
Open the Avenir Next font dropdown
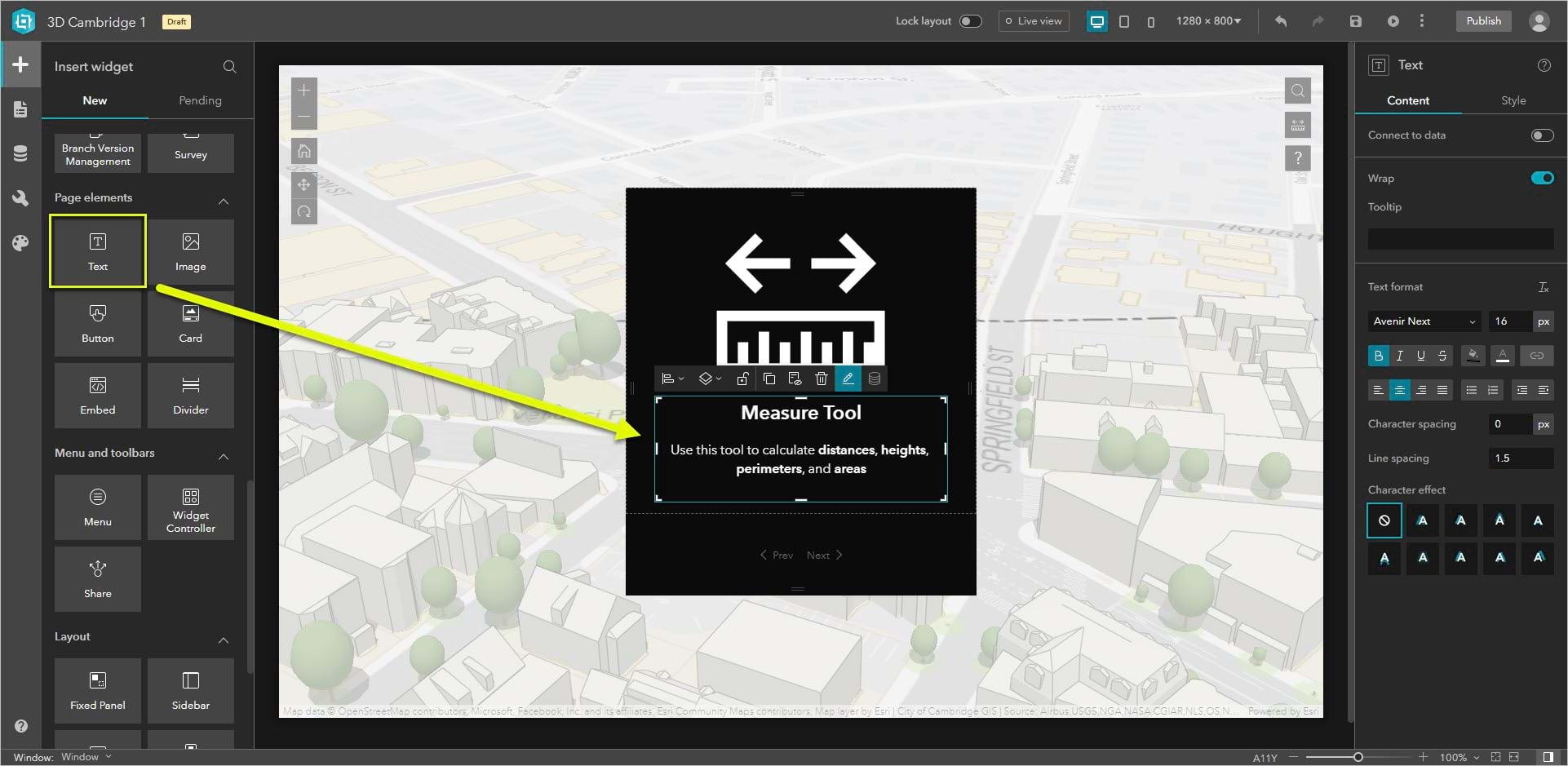pos(1423,321)
